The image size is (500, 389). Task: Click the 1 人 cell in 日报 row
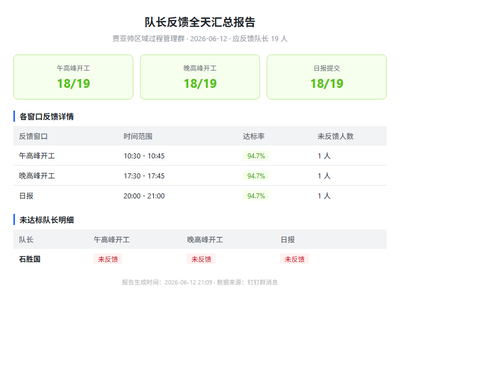point(324,196)
